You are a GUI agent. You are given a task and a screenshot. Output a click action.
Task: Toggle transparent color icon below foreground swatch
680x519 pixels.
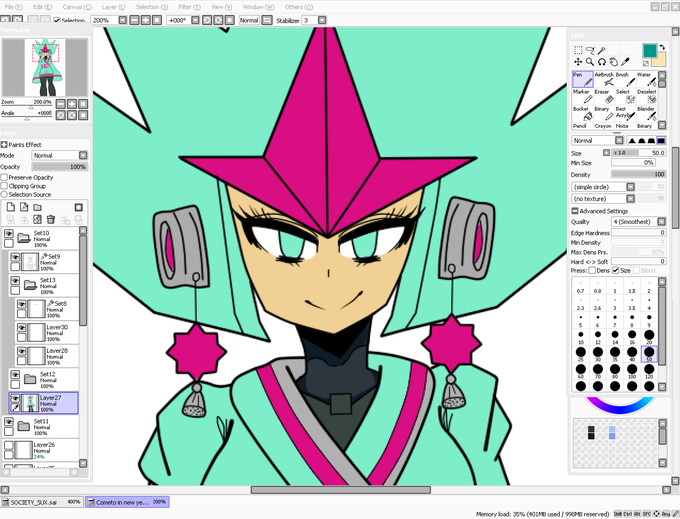[x=646, y=63]
